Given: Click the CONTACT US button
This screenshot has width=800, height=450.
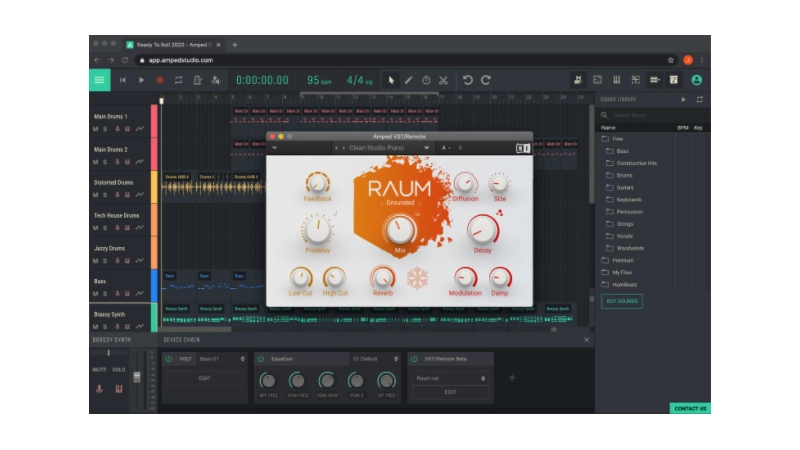Looking at the screenshot, I should tap(690, 408).
